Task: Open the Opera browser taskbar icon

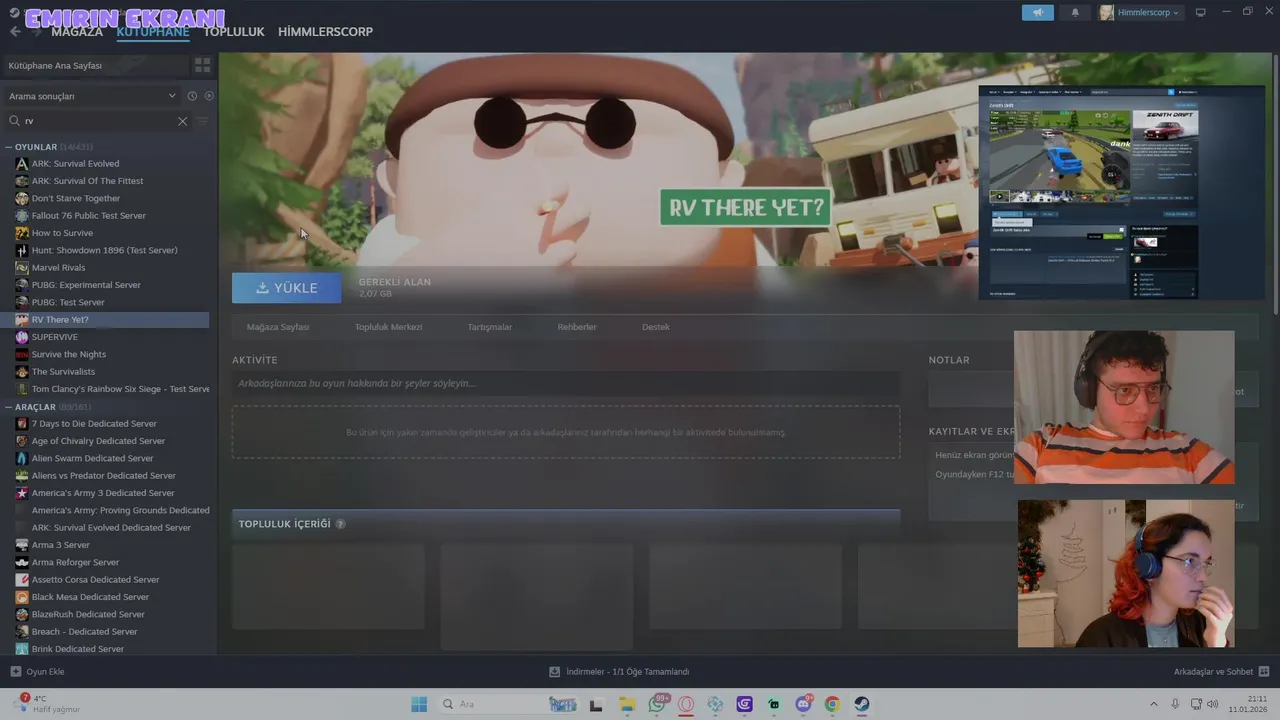Action: tap(686, 704)
